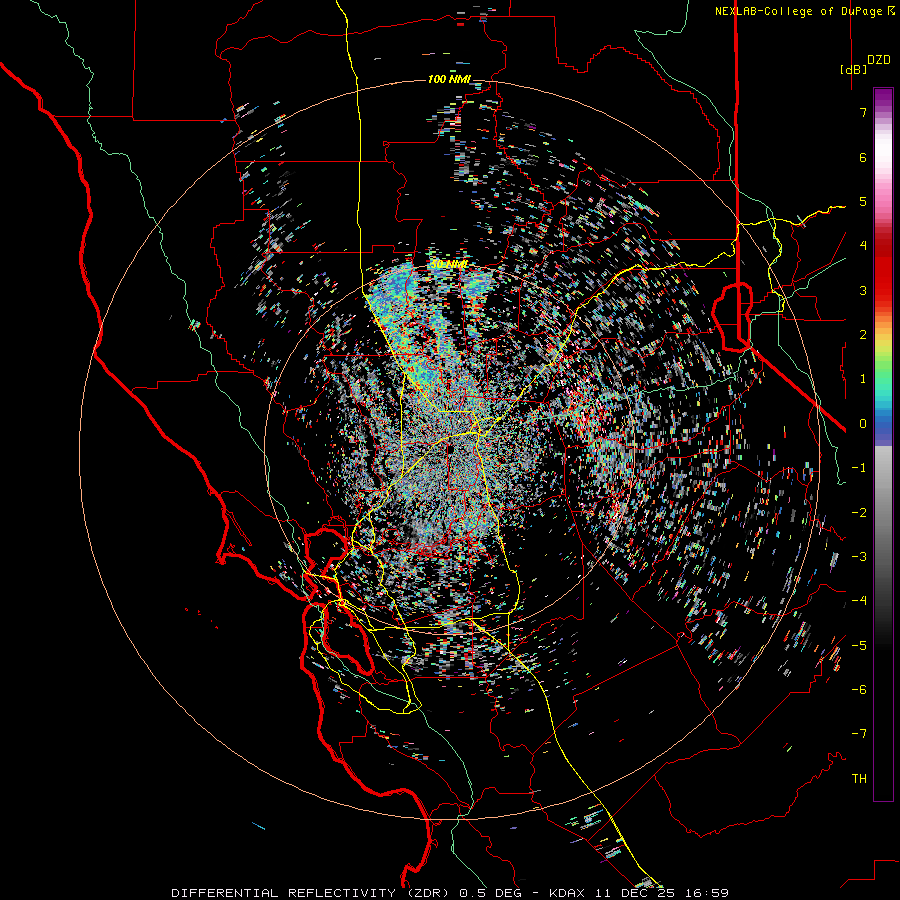Click the 0 tick label on color scale
This screenshot has height=900, width=900.
tap(863, 424)
